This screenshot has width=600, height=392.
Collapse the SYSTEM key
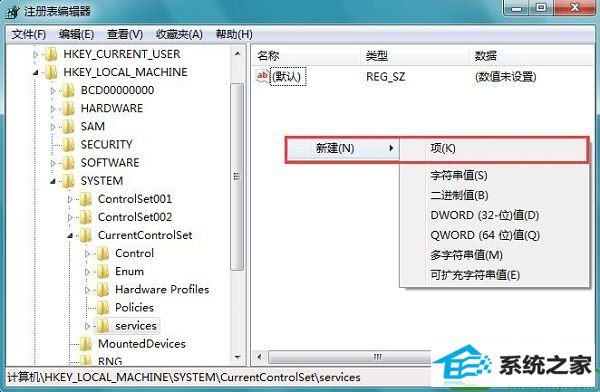pyautogui.click(x=53, y=181)
